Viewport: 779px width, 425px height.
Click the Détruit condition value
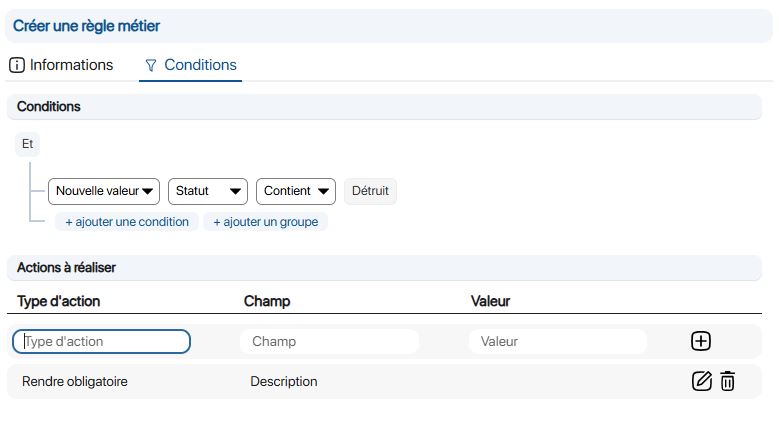point(370,191)
